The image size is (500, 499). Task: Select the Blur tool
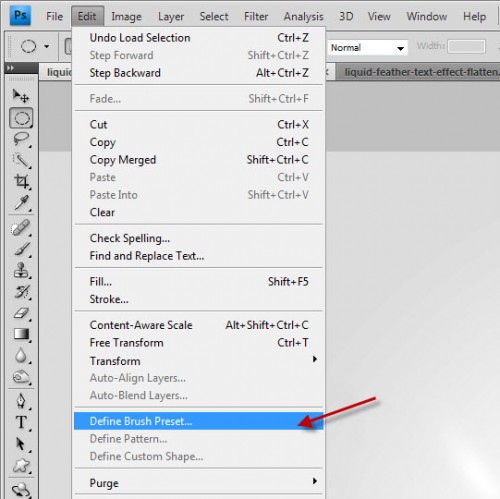pos(21,355)
